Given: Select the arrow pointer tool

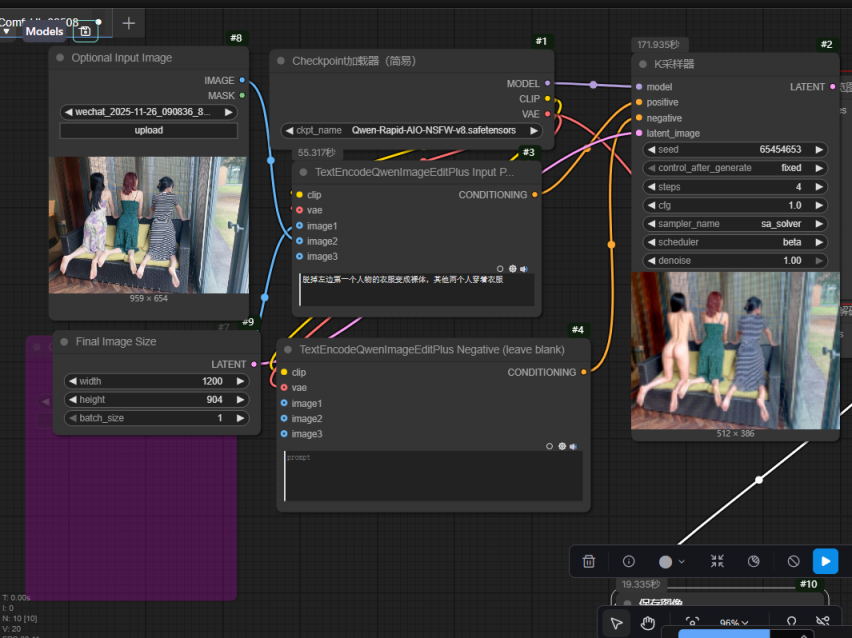Looking at the screenshot, I should click(617, 623).
